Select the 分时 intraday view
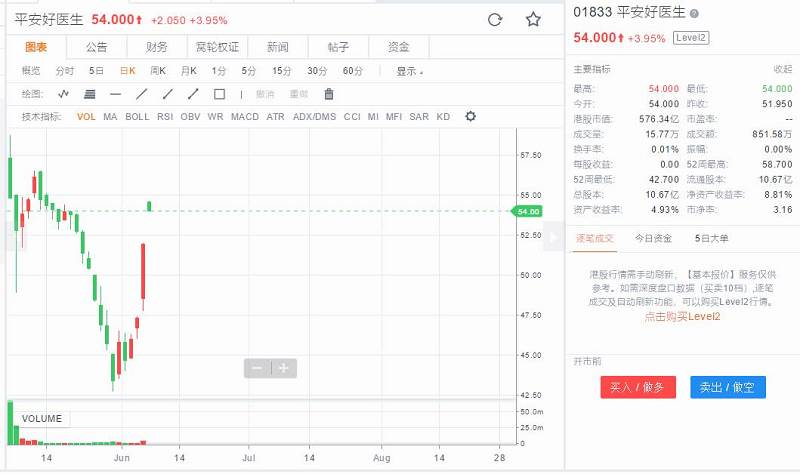This screenshot has width=800, height=474. [65, 71]
